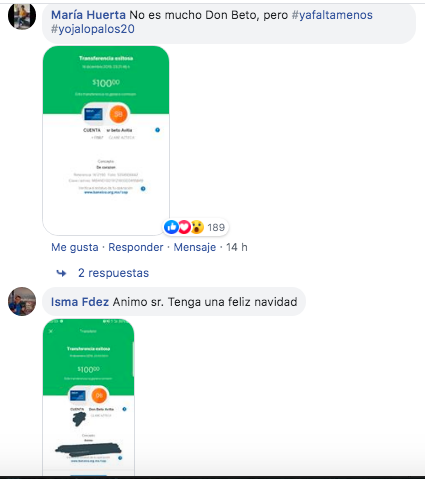Click Mensaje under María's comment
Screen dimensions: 425x479
(195, 247)
